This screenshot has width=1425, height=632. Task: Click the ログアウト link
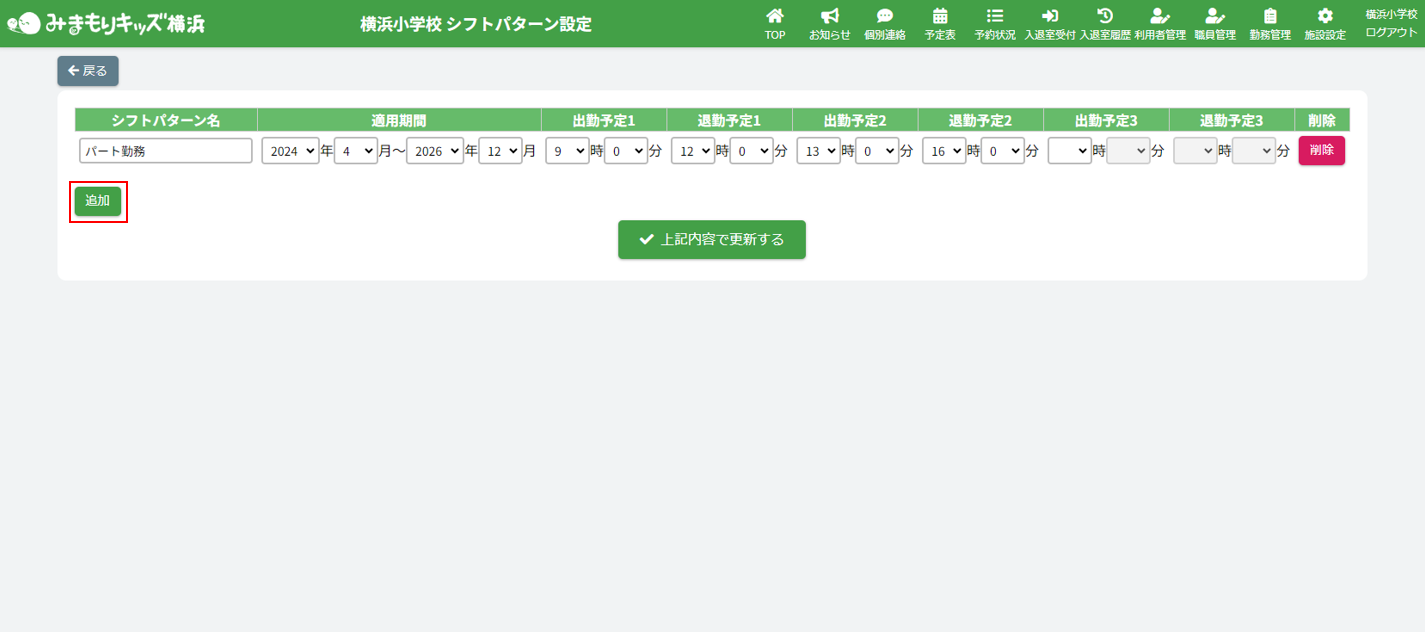[1391, 32]
